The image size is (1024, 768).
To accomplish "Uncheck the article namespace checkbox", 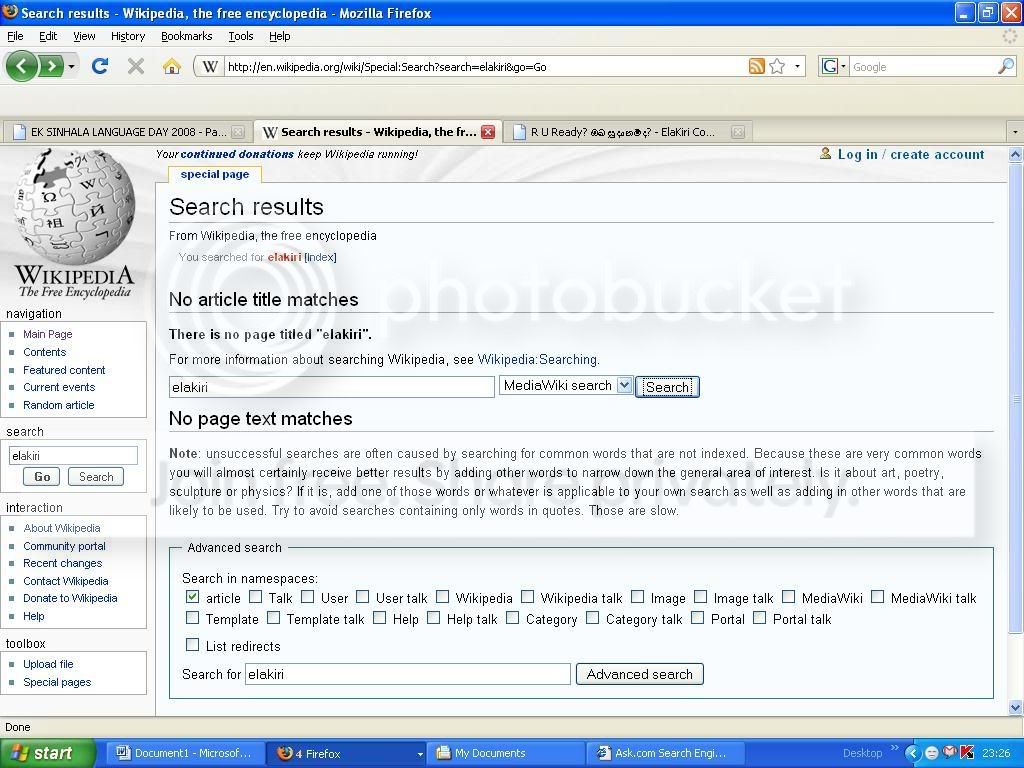I will tap(192, 596).
